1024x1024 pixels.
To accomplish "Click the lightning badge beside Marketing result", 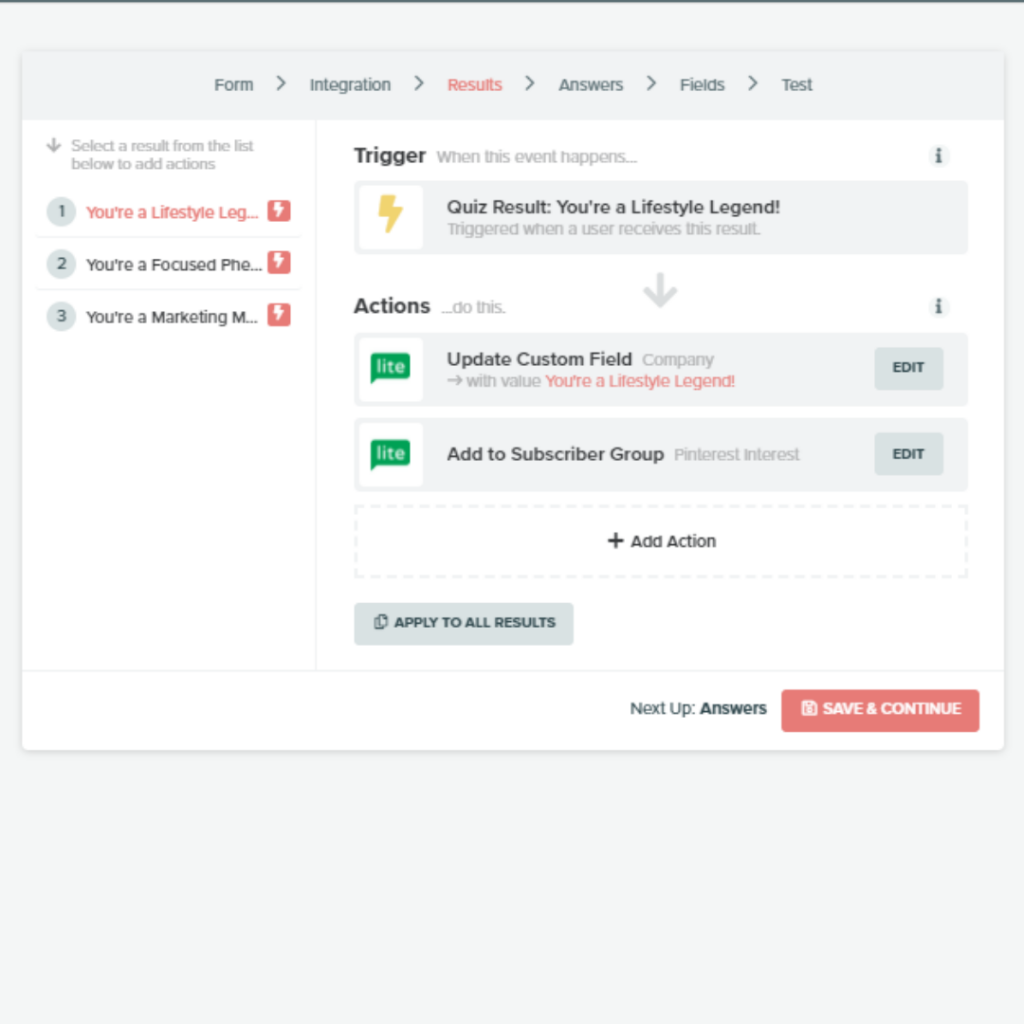I will 279,315.
